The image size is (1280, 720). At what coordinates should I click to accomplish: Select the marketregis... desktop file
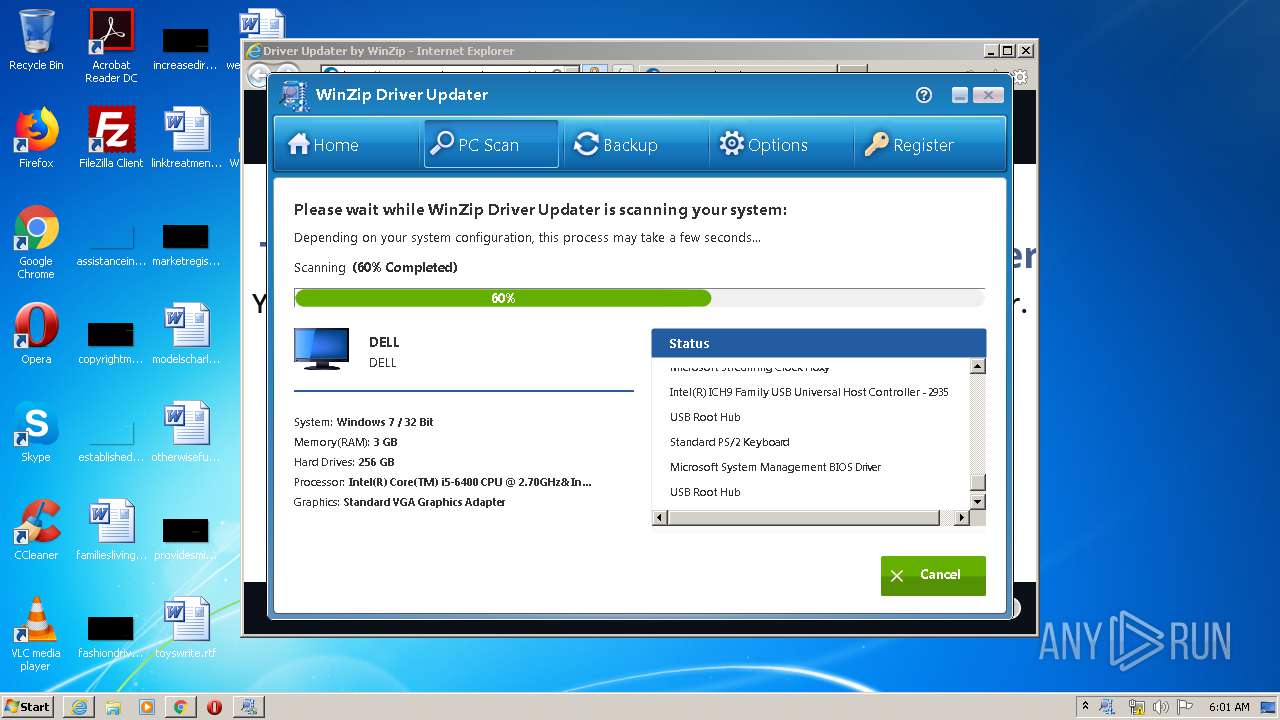point(186,243)
